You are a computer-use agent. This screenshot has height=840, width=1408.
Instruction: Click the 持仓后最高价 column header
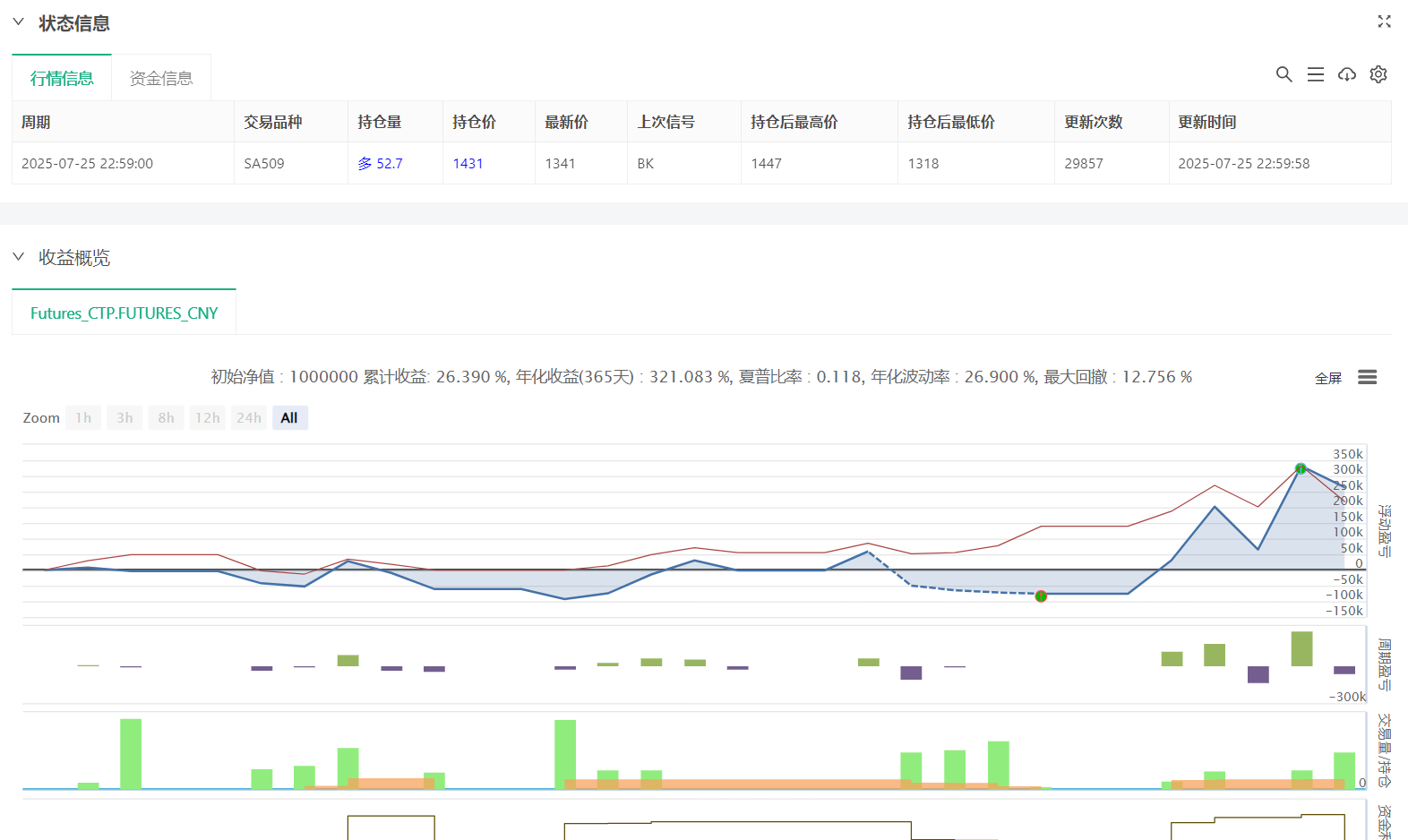[820, 122]
